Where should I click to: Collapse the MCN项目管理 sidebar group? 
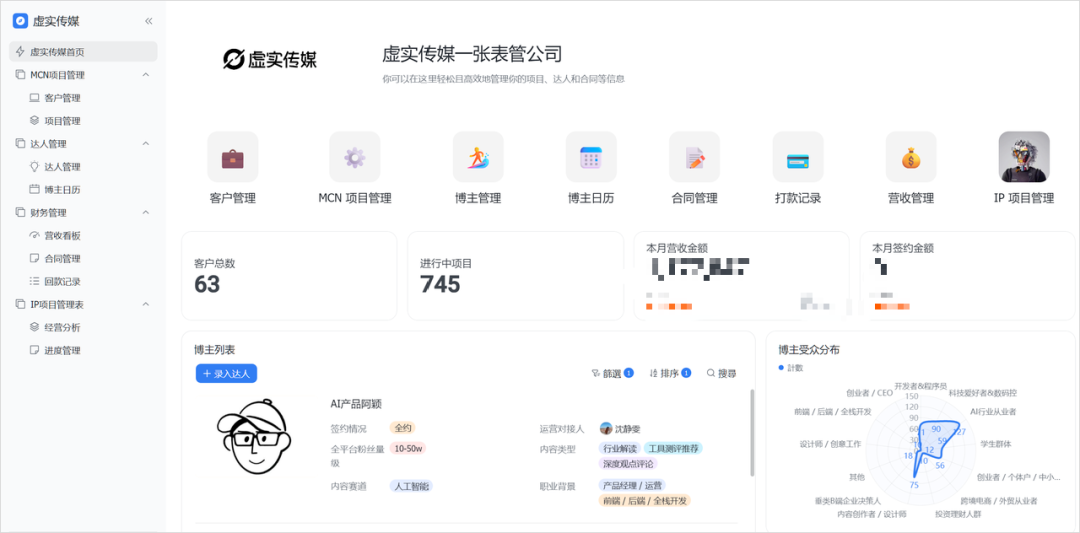pyautogui.click(x=145, y=75)
